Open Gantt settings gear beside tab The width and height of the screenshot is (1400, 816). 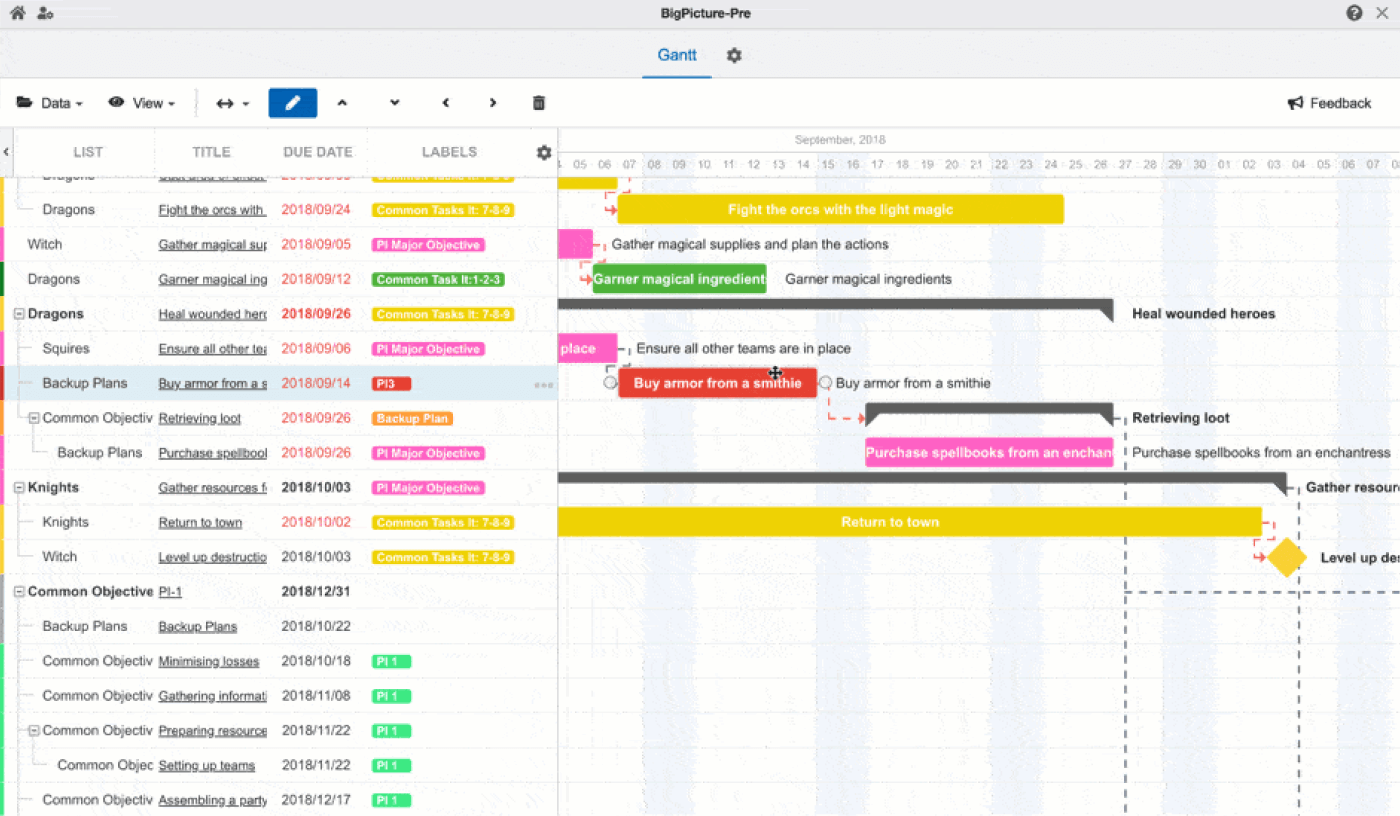[x=734, y=56]
